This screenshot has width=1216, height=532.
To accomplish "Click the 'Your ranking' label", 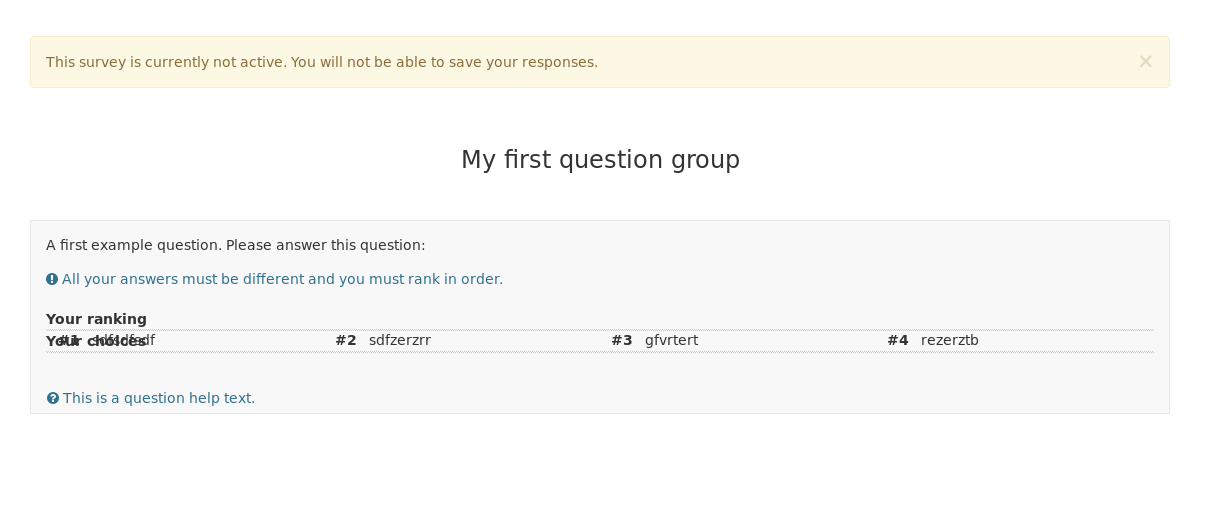I will pos(96,319).
